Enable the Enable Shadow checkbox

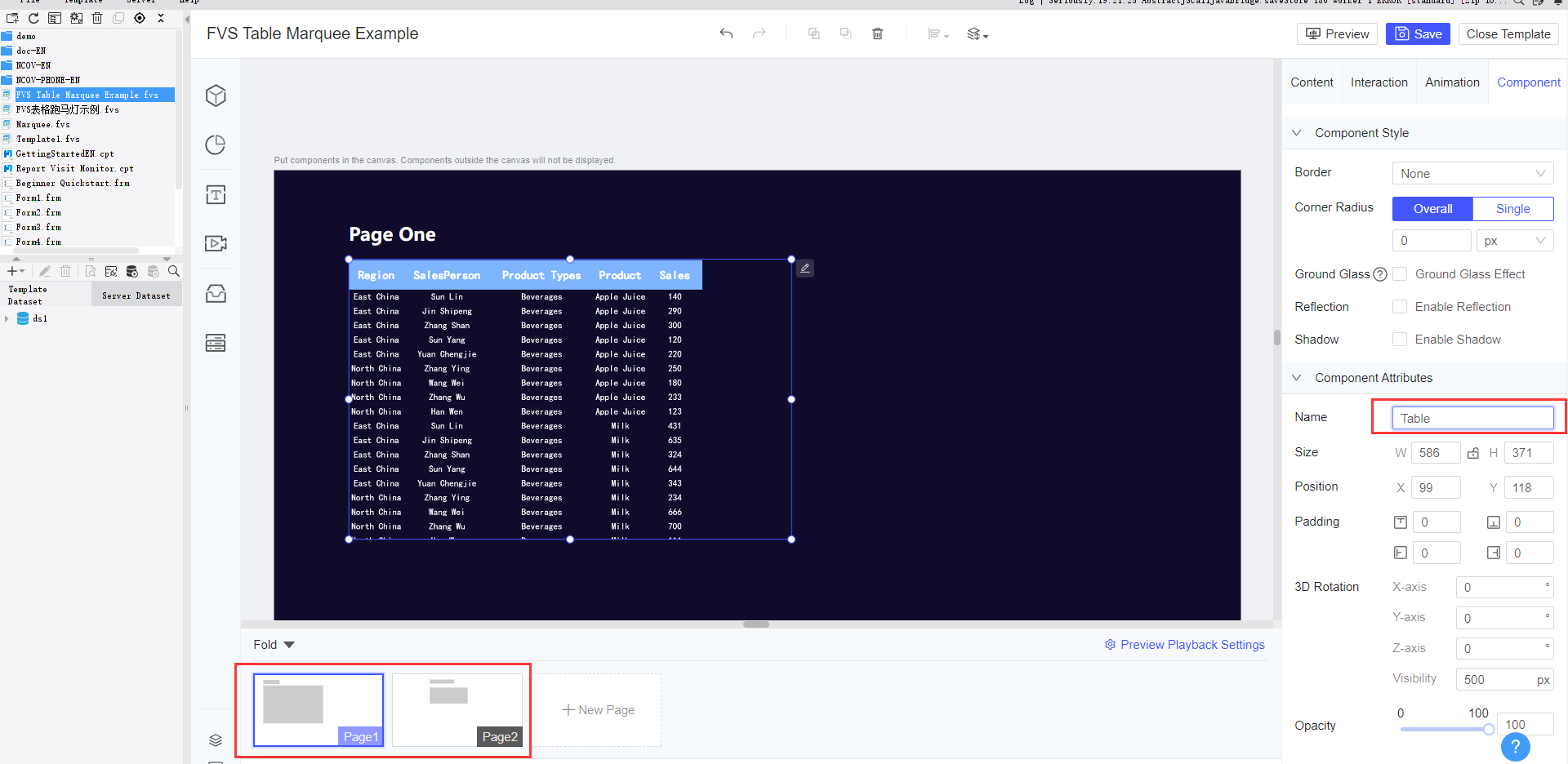click(1399, 339)
